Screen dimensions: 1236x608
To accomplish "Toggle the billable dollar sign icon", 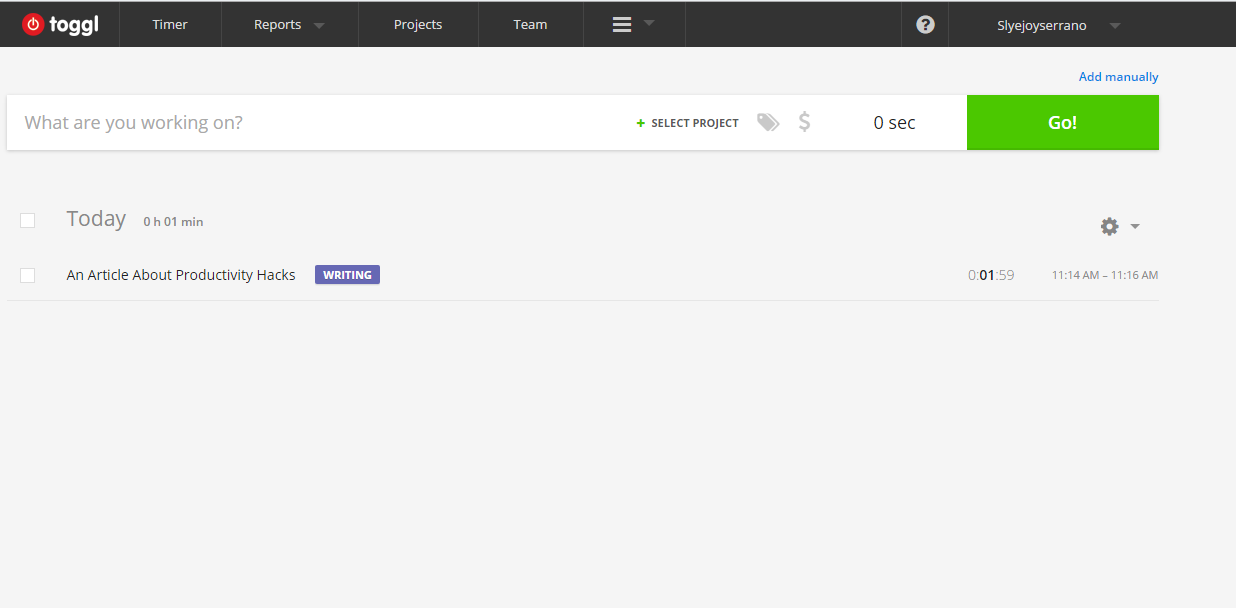I will coord(804,122).
